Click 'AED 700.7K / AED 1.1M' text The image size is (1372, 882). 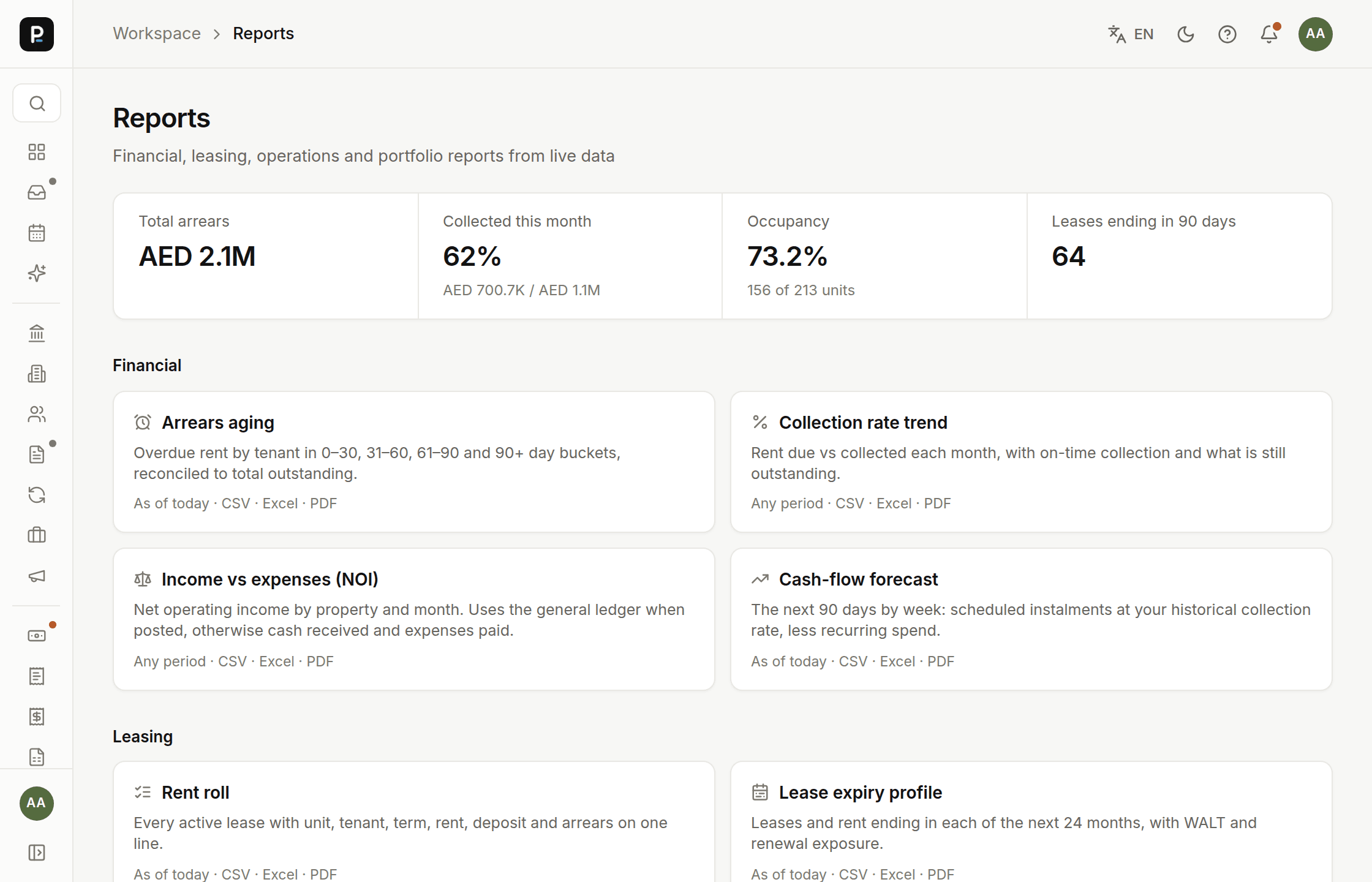pyautogui.click(x=521, y=290)
